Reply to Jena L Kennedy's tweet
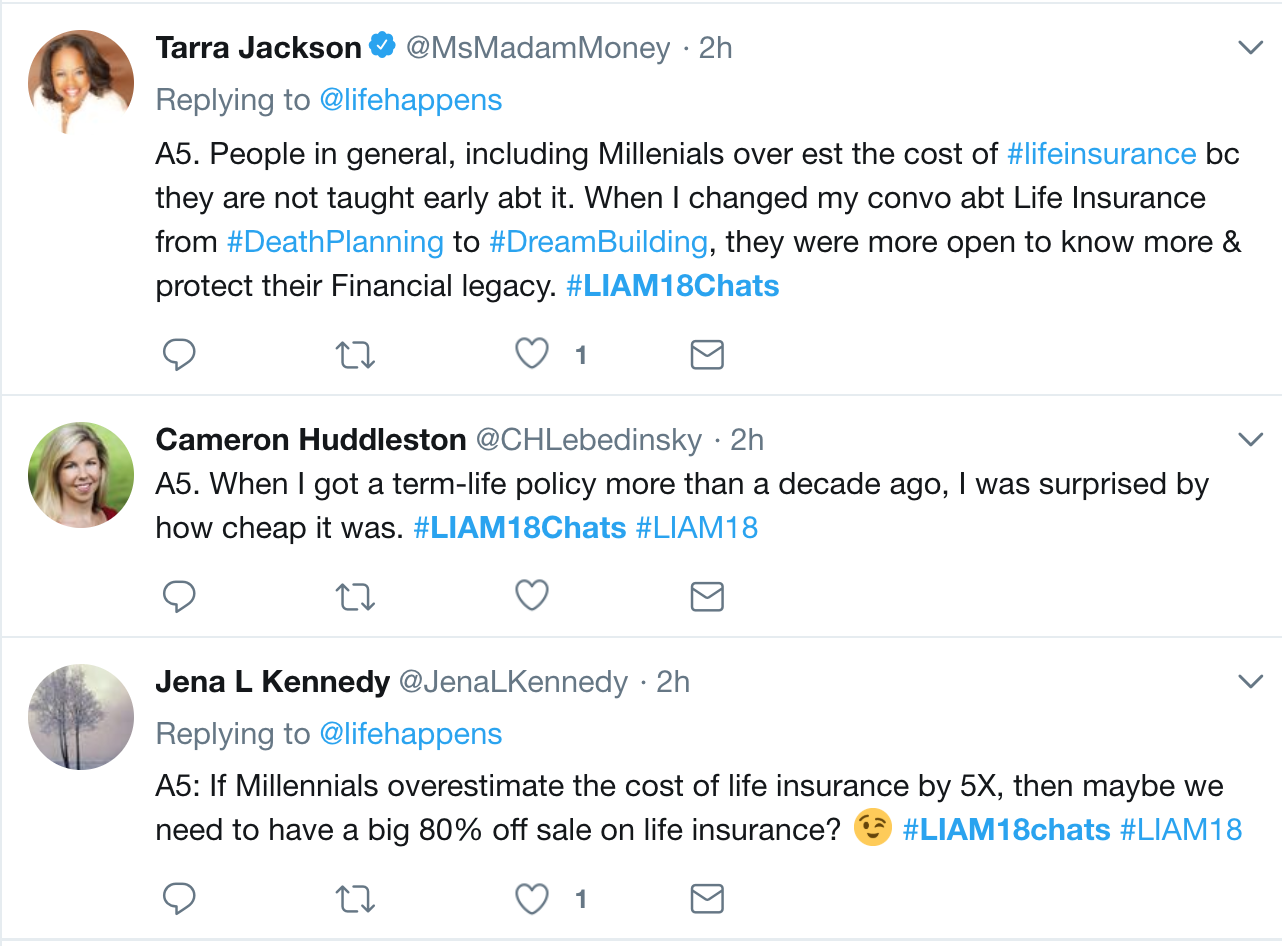The width and height of the screenshot is (1282, 946). click(179, 899)
